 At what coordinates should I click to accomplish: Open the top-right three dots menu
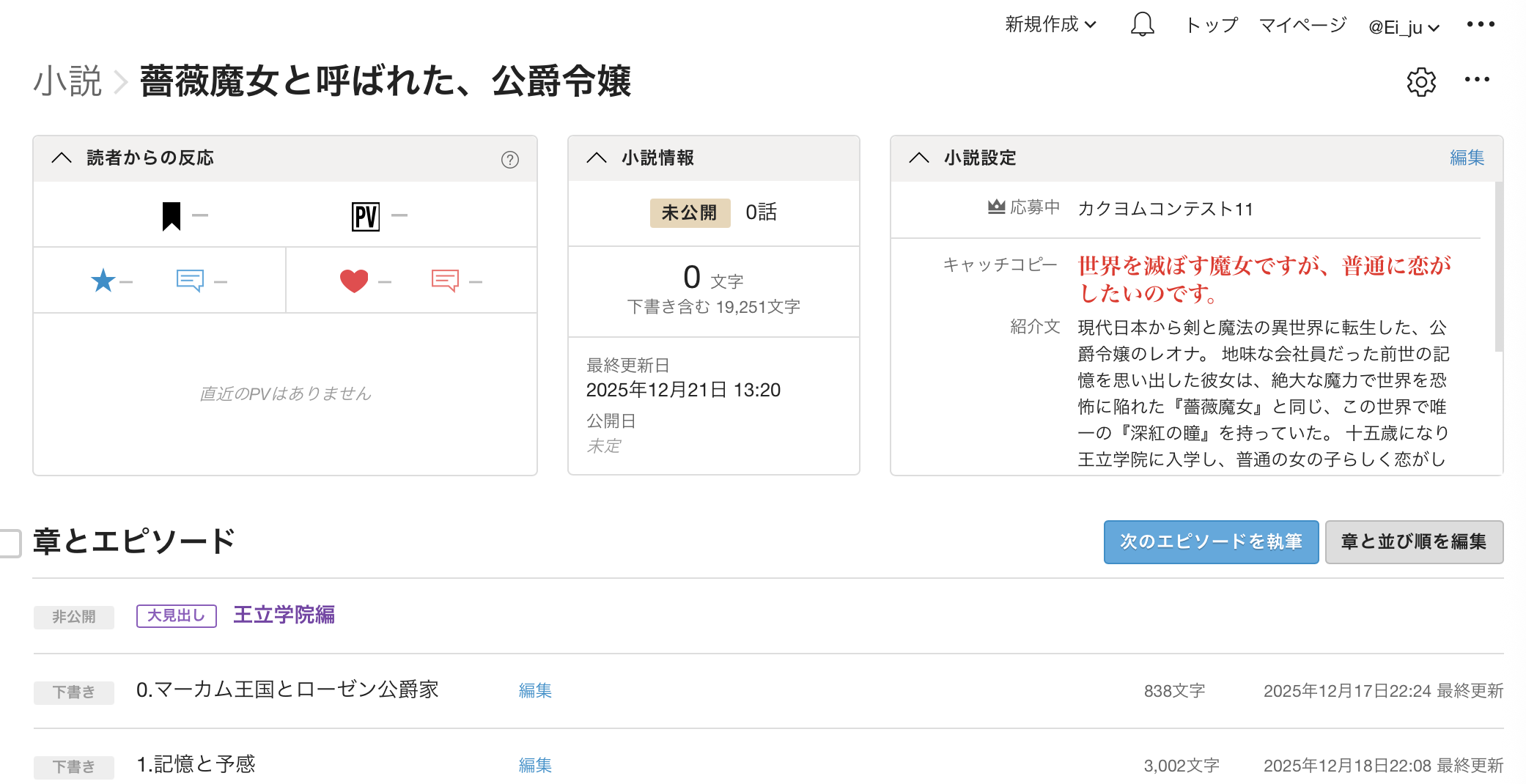tap(1481, 25)
